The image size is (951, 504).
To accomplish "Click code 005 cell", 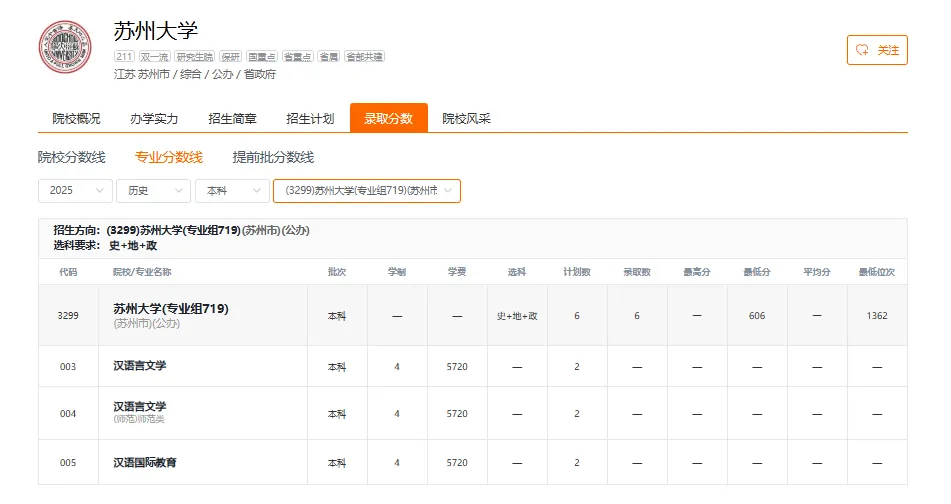I will click(x=68, y=463).
